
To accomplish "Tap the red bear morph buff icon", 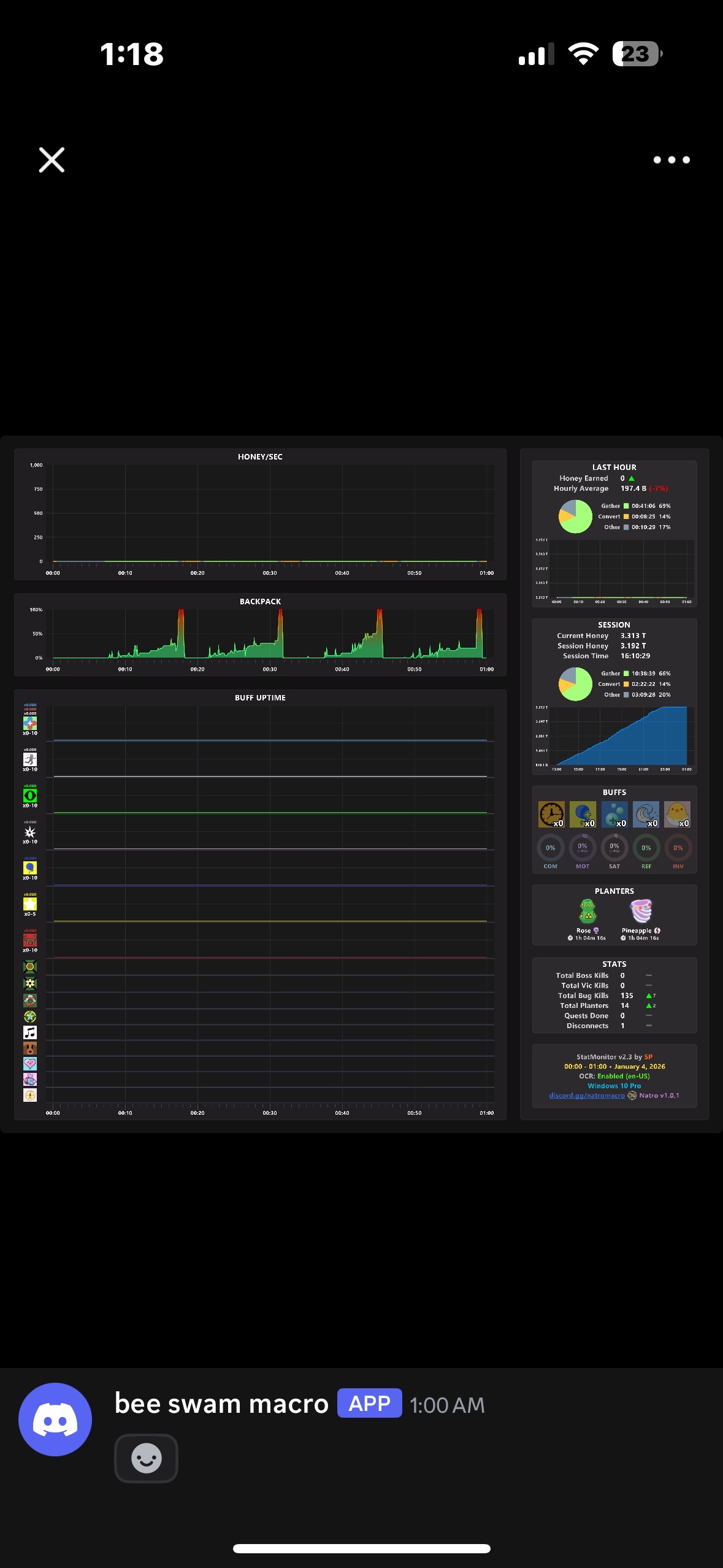I will coord(30,940).
